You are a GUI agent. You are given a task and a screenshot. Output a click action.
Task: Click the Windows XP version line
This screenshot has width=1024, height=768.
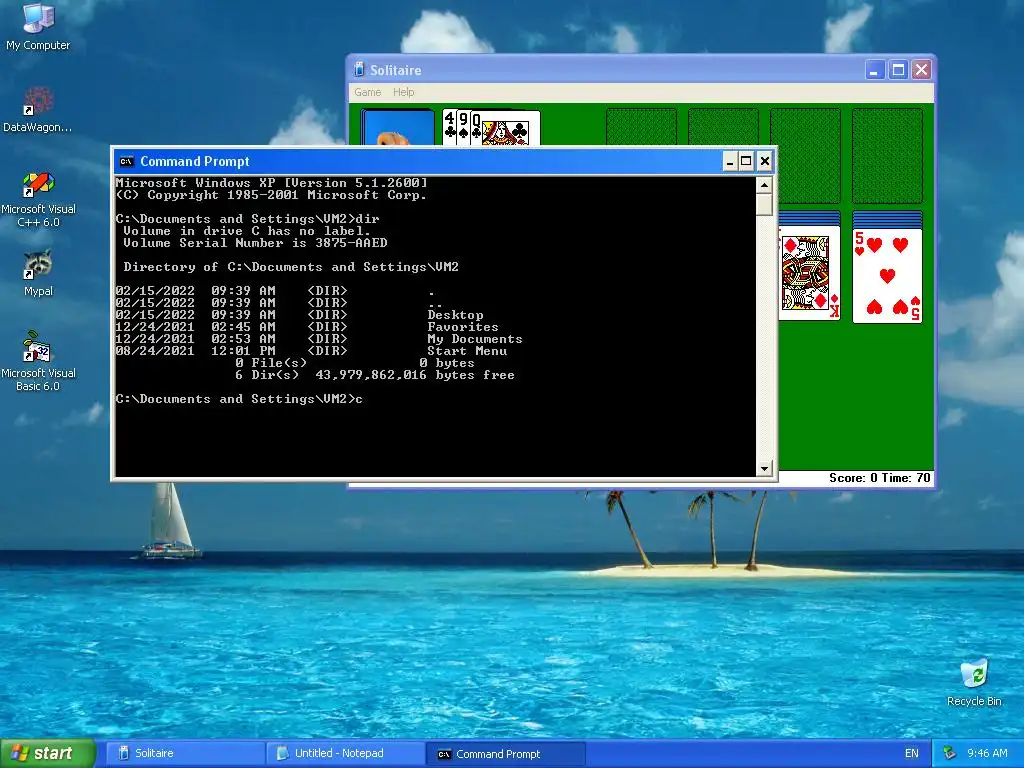tap(271, 183)
